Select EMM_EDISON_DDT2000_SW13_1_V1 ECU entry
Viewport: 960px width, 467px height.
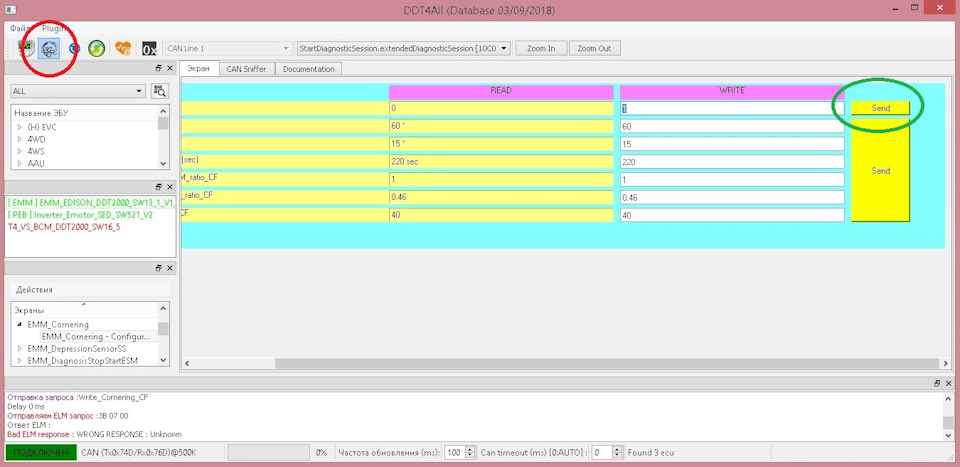(x=91, y=202)
